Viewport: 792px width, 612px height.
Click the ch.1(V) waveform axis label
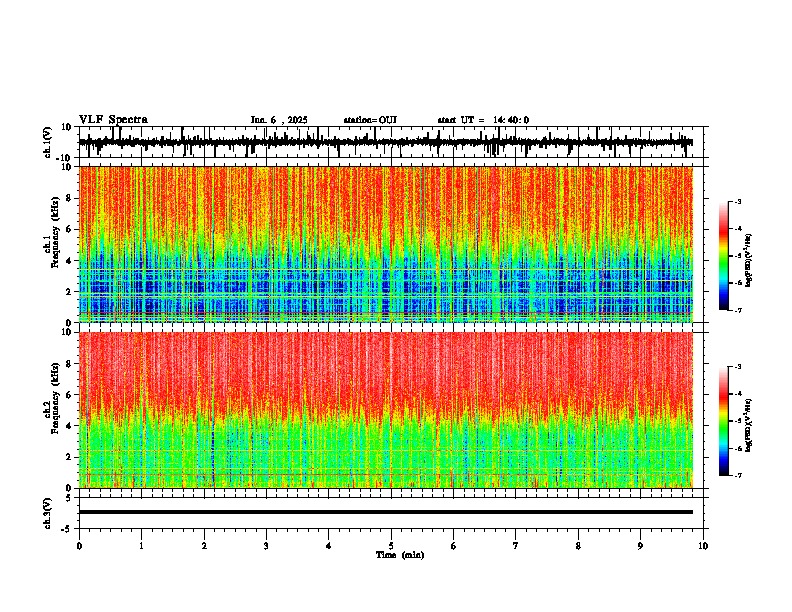48,143
